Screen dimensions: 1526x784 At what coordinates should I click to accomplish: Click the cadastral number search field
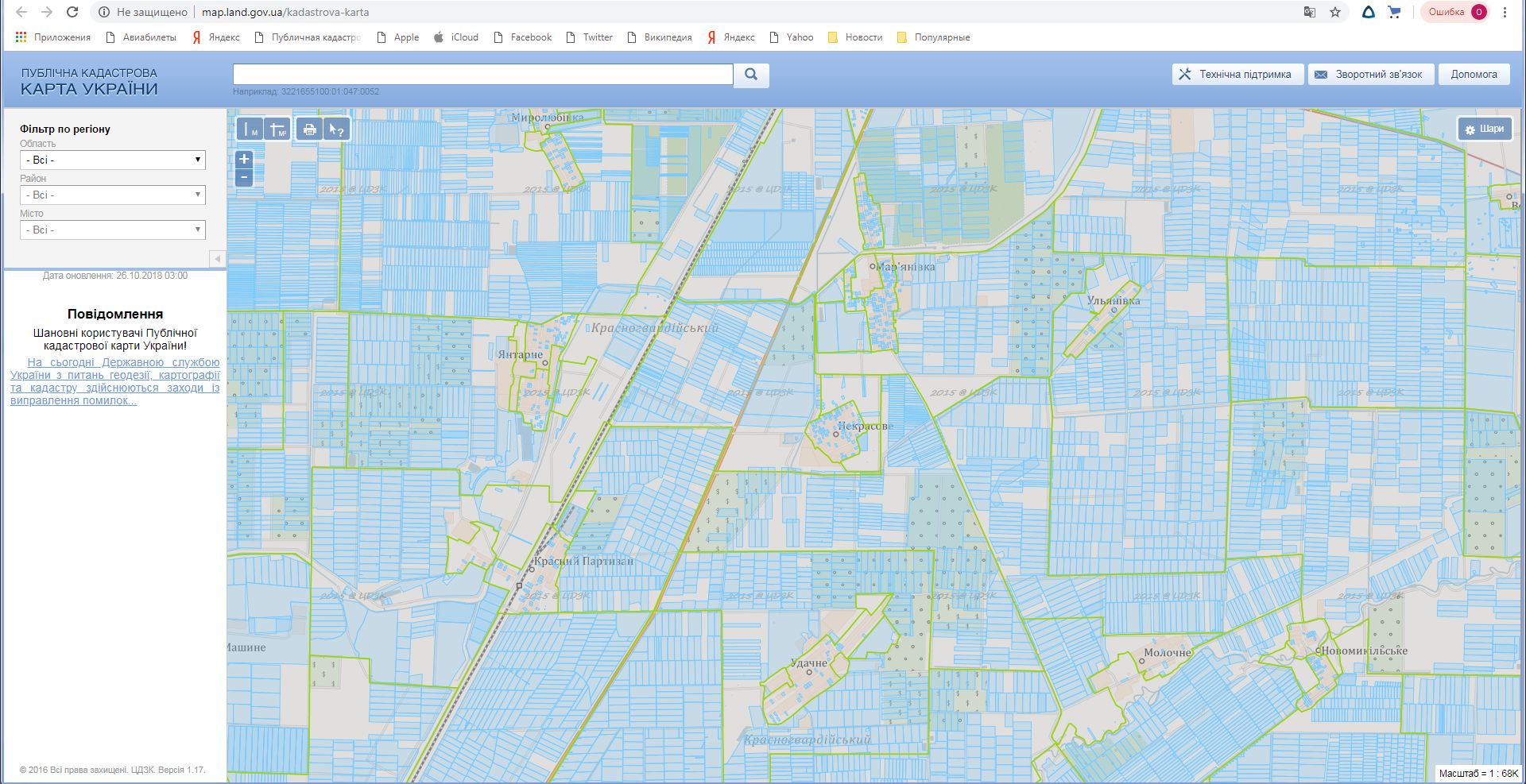point(482,75)
